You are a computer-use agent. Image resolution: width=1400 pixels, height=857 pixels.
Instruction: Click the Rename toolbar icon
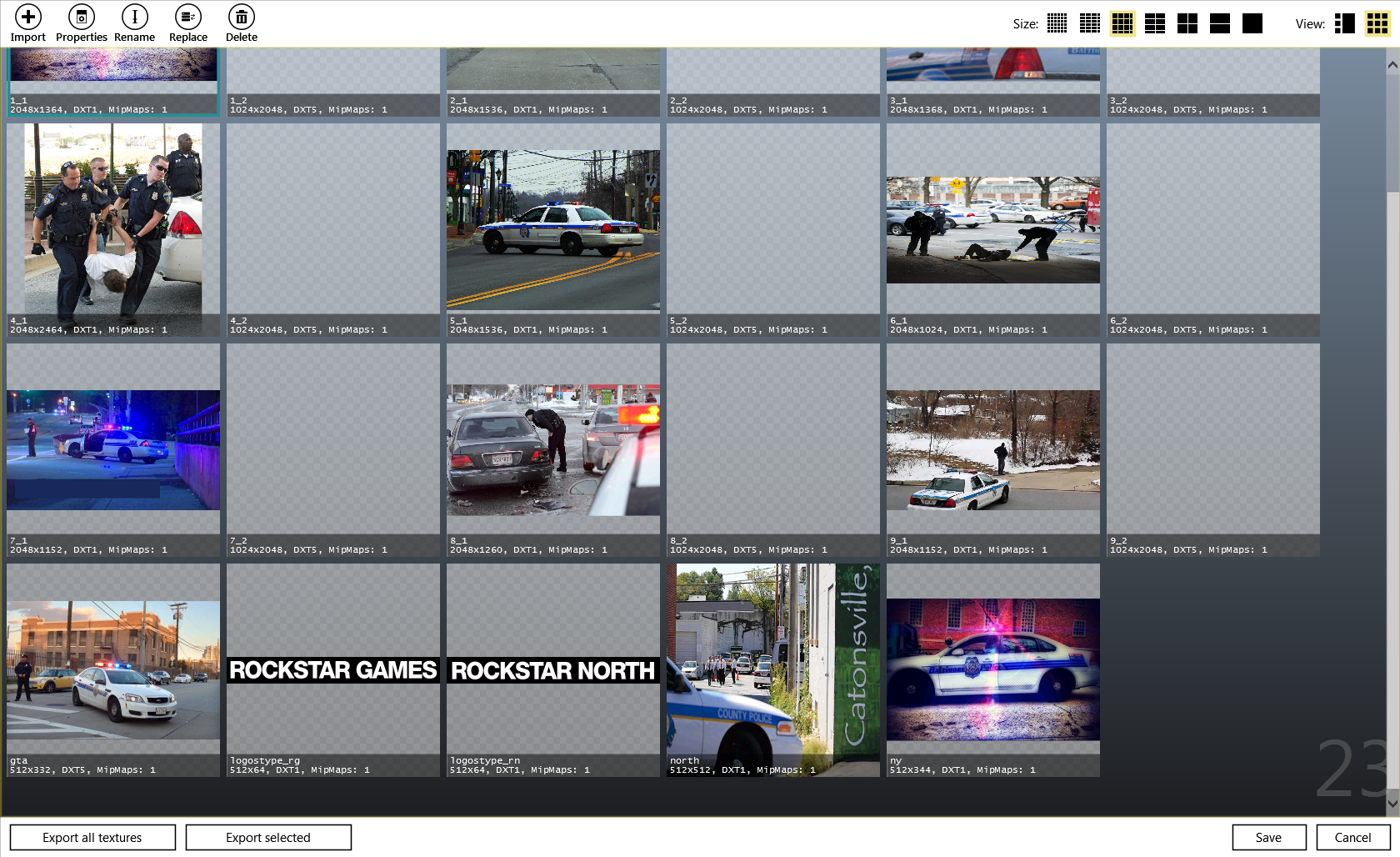tap(135, 18)
